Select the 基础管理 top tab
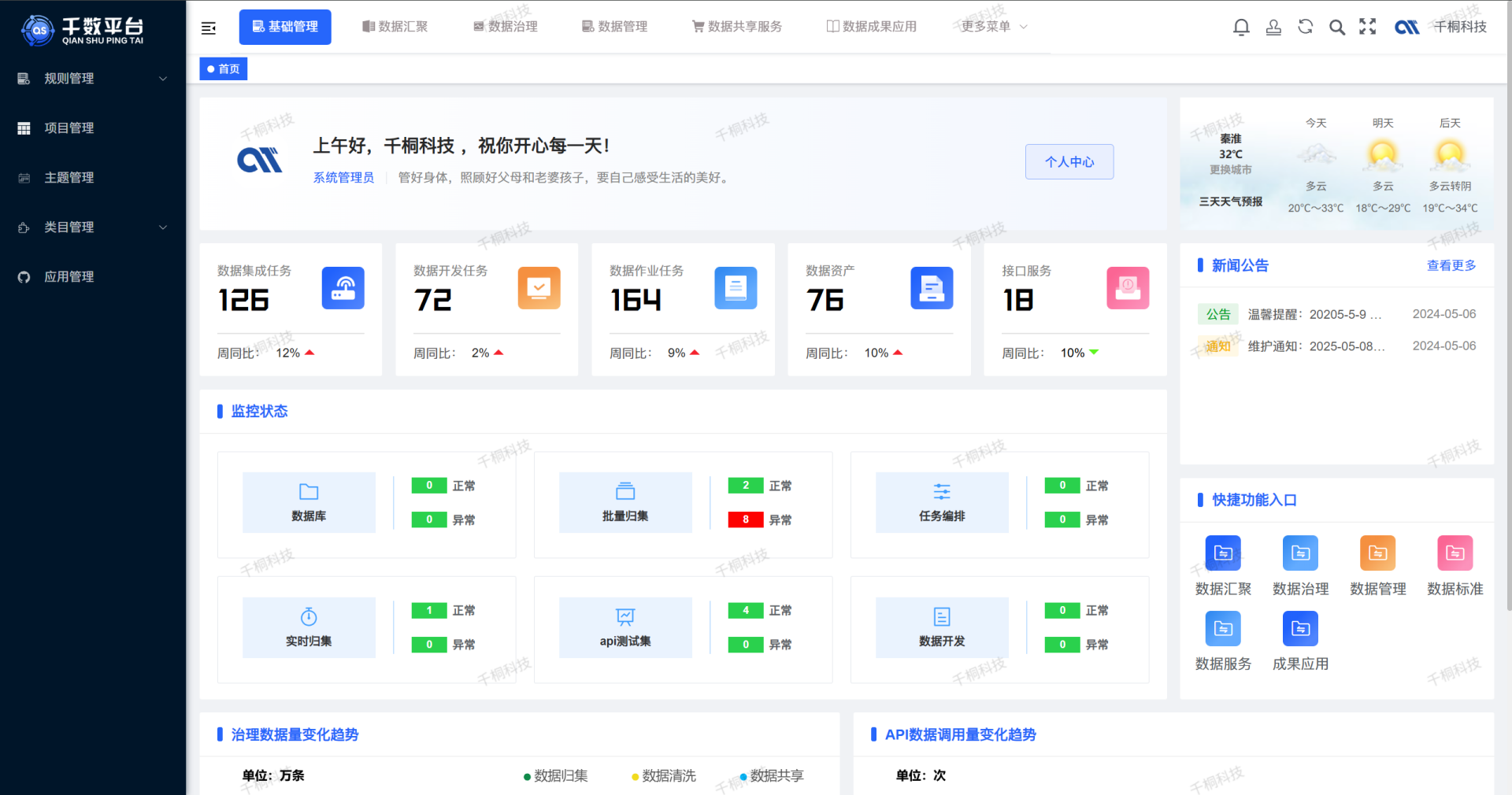Screen dimensions: 1512x795 [285, 27]
